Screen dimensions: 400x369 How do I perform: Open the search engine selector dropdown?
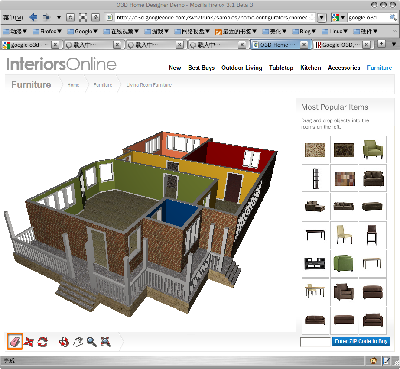(x=339, y=17)
